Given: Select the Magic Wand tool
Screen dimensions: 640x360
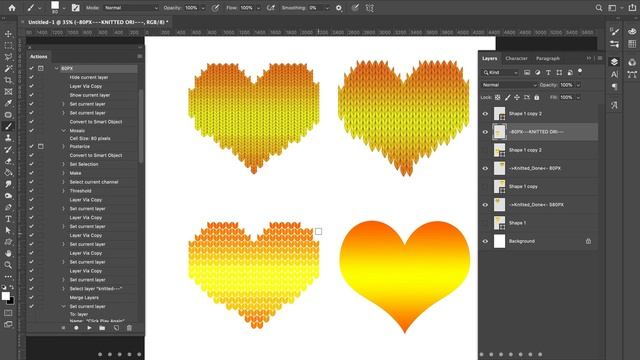Looking at the screenshot, I should point(8,68).
